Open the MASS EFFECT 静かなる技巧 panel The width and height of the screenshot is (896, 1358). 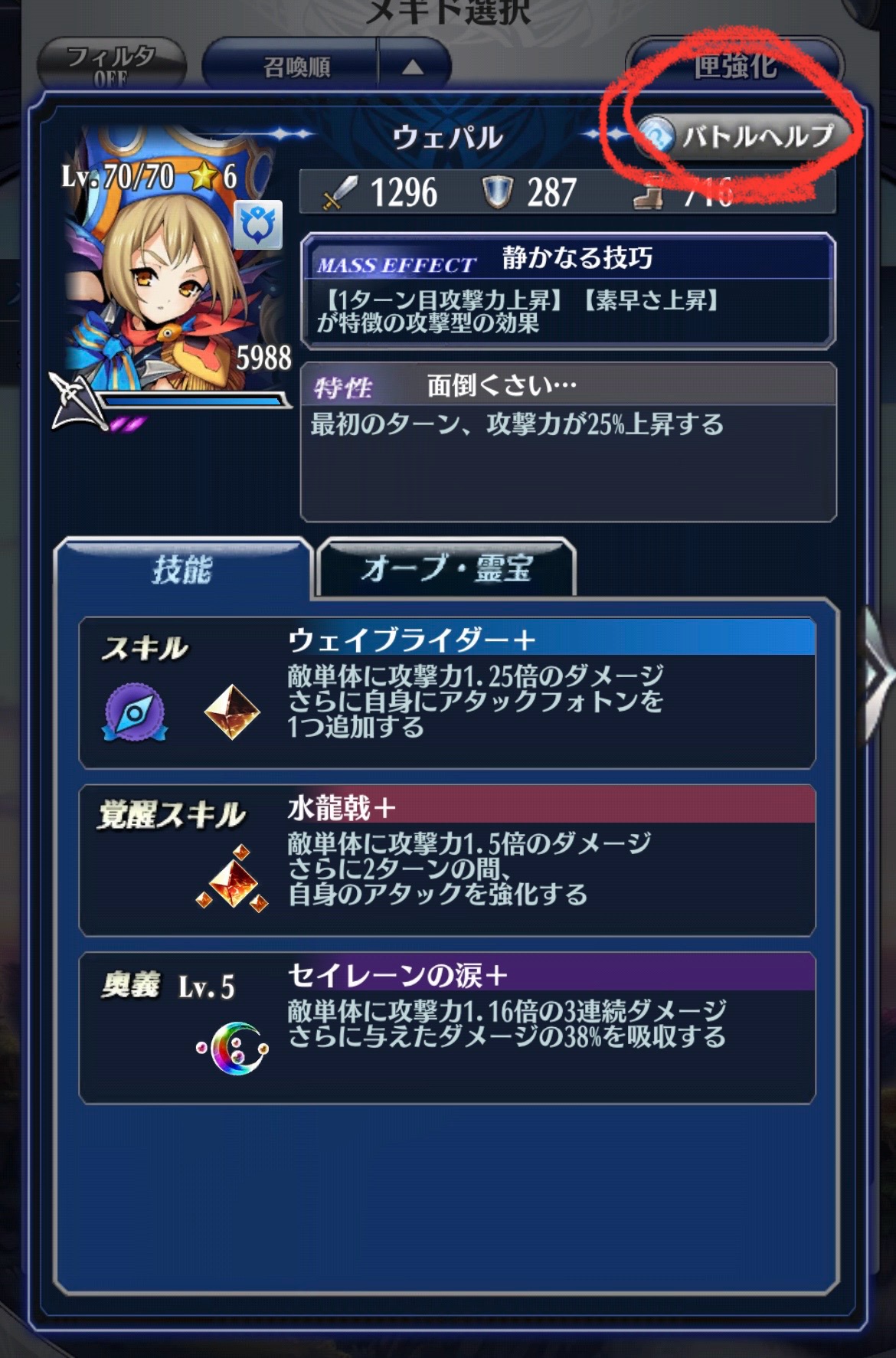click(568, 290)
